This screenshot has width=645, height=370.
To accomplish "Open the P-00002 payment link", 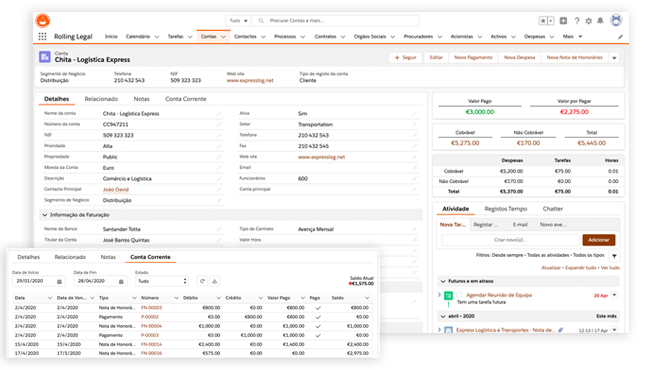I will pyautogui.click(x=150, y=317).
